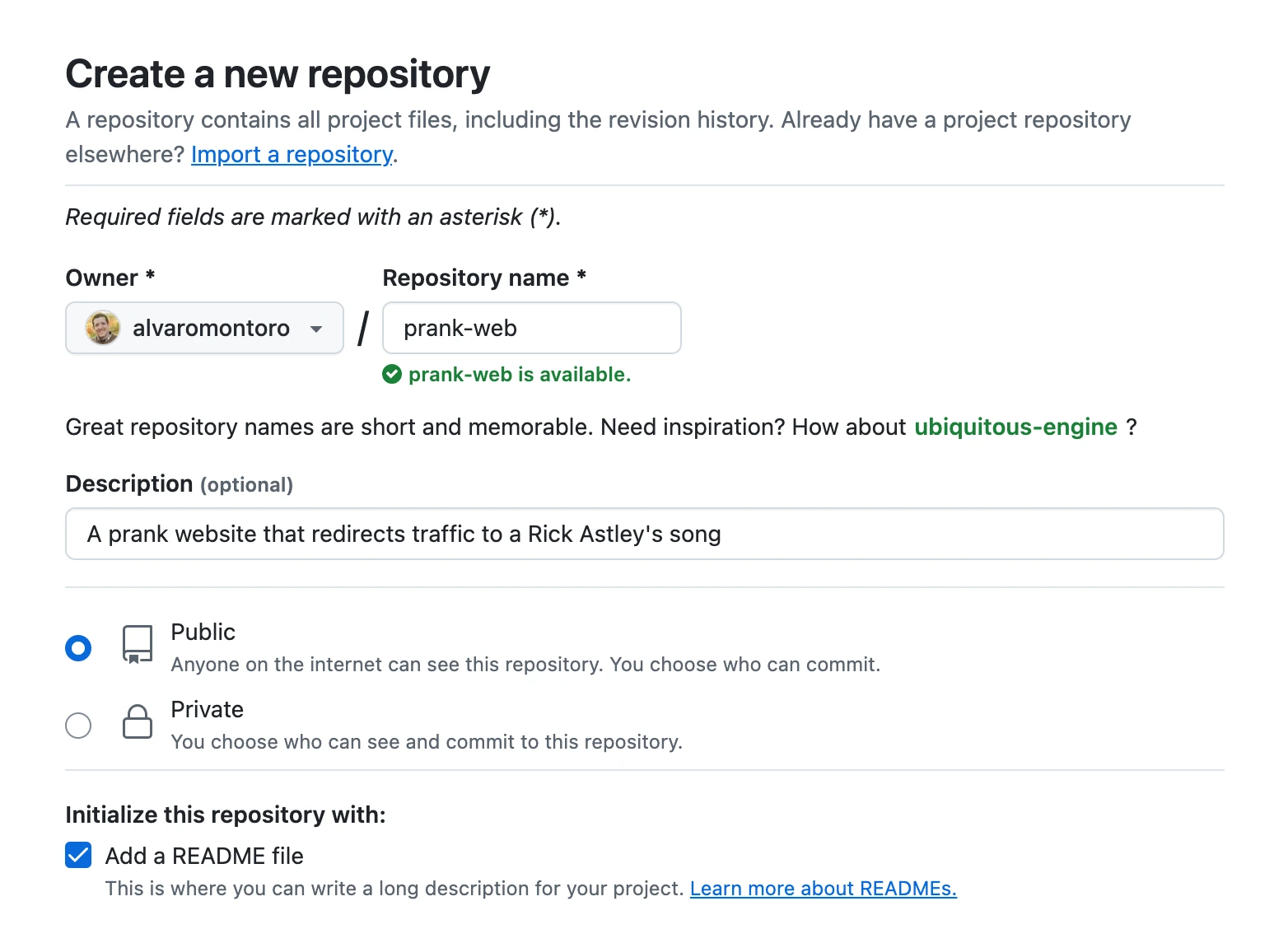1288x929 pixels.
Task: Click the Add a README file label
Action: pos(204,856)
